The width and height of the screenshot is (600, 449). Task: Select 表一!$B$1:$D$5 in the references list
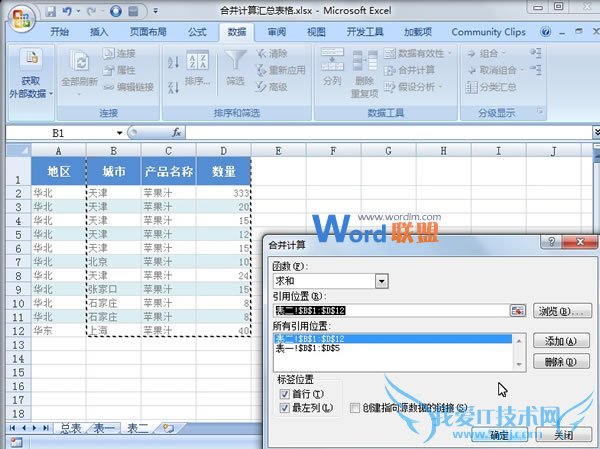[310, 350]
